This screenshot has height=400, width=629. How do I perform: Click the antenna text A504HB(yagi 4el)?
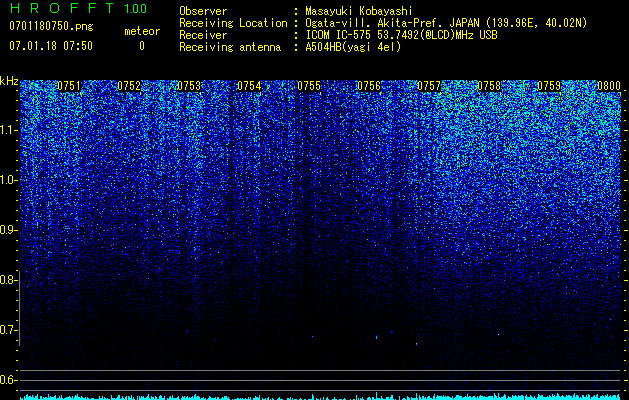[x=353, y=47]
